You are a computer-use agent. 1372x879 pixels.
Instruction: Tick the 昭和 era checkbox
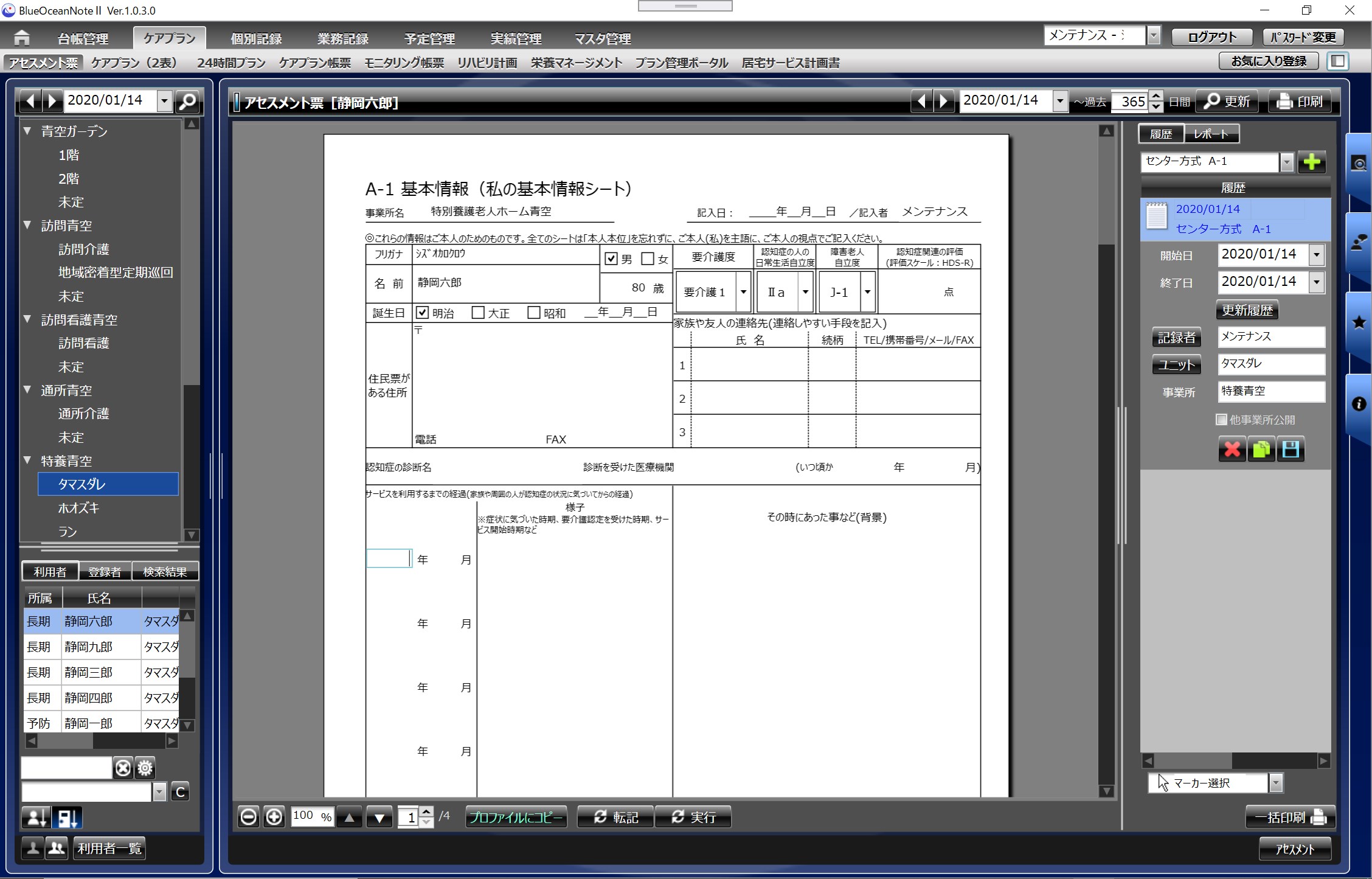[x=533, y=313]
